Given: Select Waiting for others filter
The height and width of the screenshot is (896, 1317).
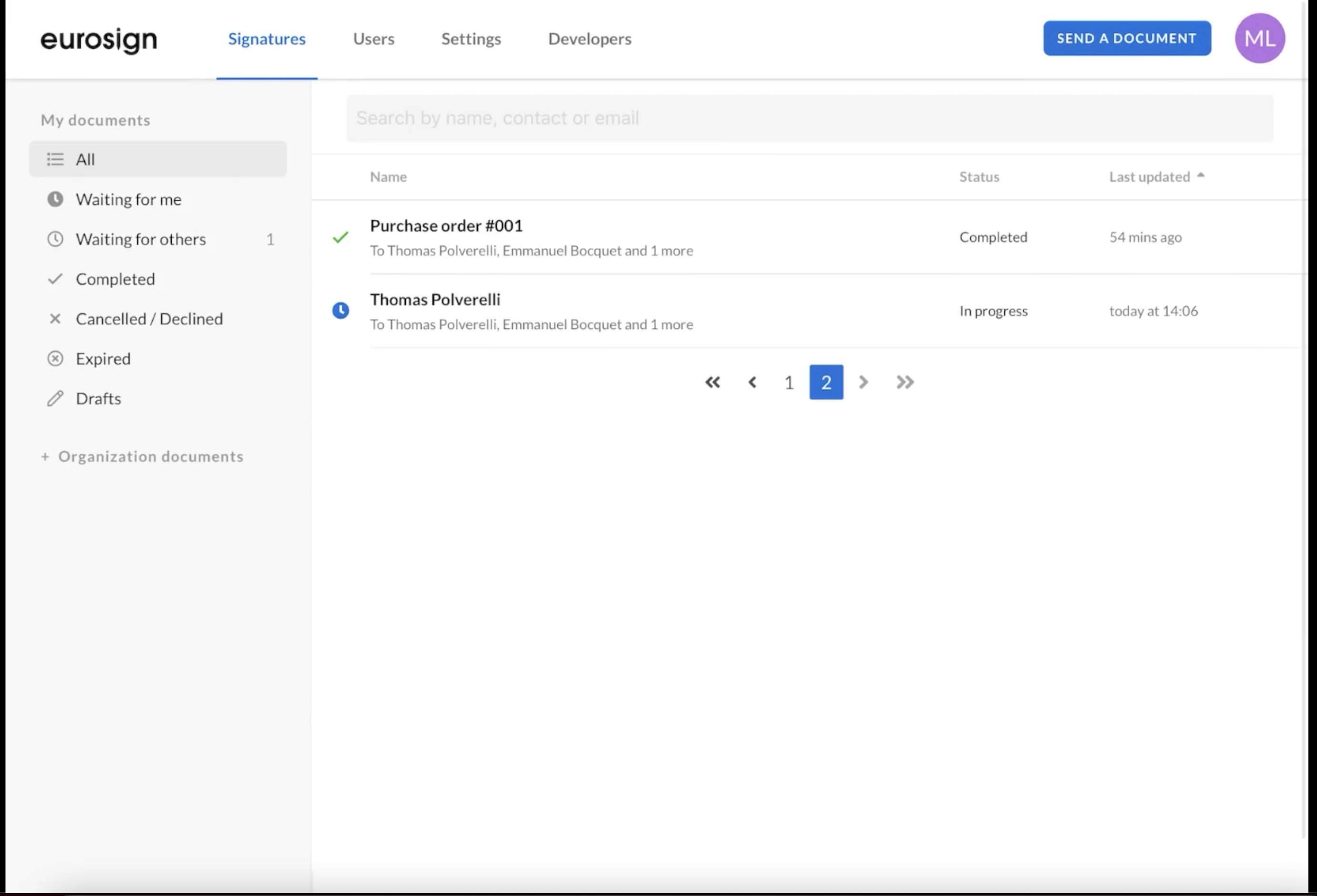Looking at the screenshot, I should [140, 238].
